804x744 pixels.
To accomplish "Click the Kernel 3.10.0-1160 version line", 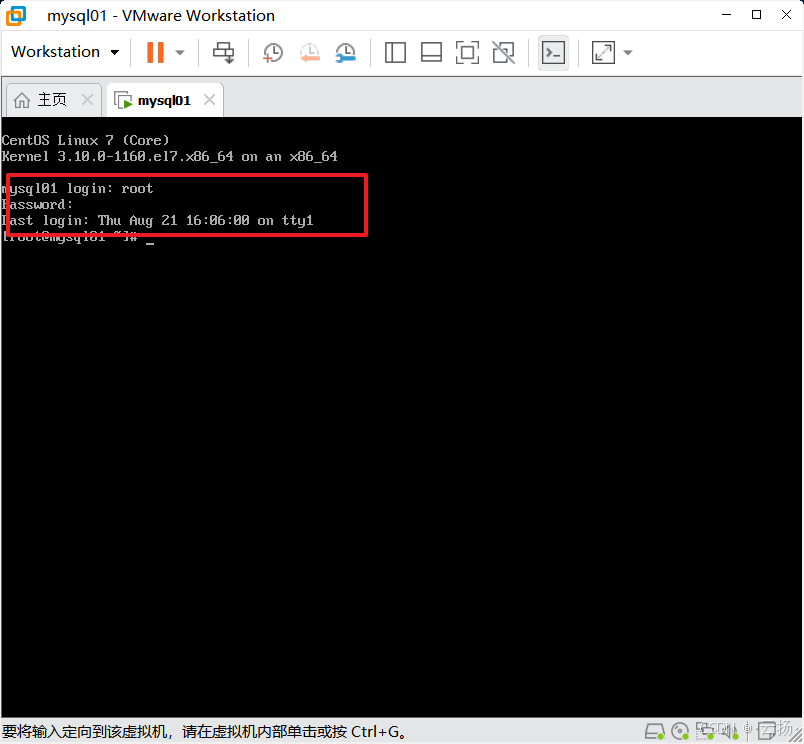I will pos(169,156).
